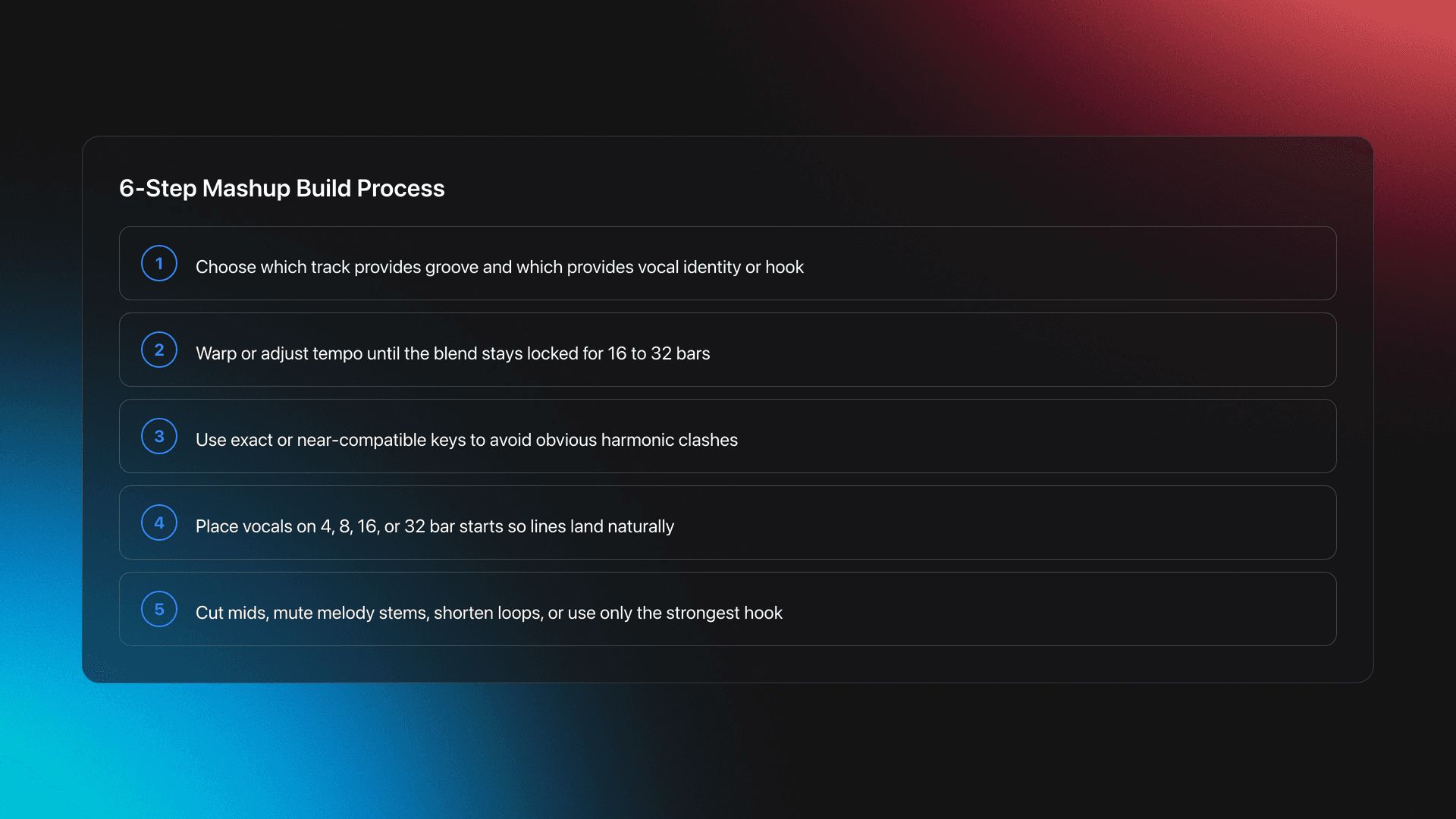Click 'Place vocals on 4, 8, 16' text
The width and height of the screenshot is (1456, 819).
click(287, 526)
